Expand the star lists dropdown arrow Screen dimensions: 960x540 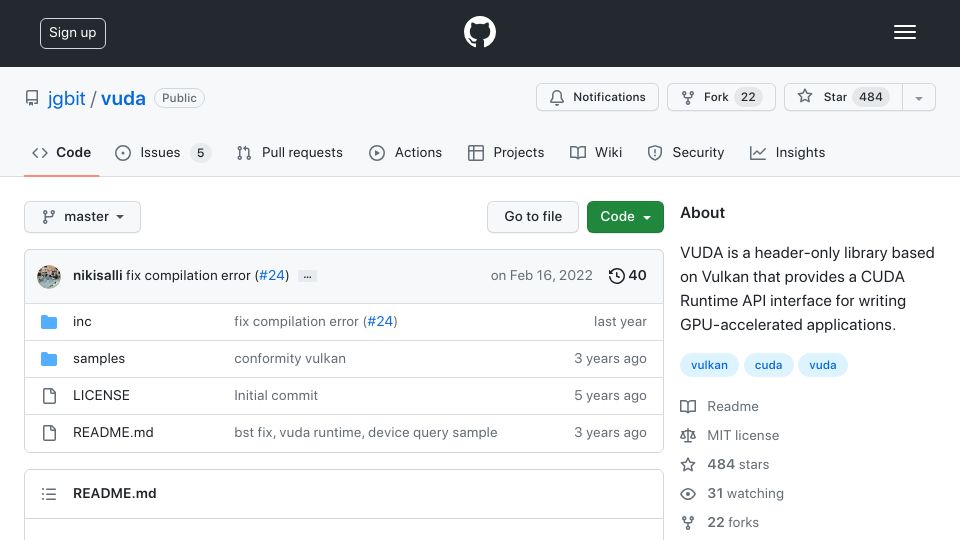[918, 98]
